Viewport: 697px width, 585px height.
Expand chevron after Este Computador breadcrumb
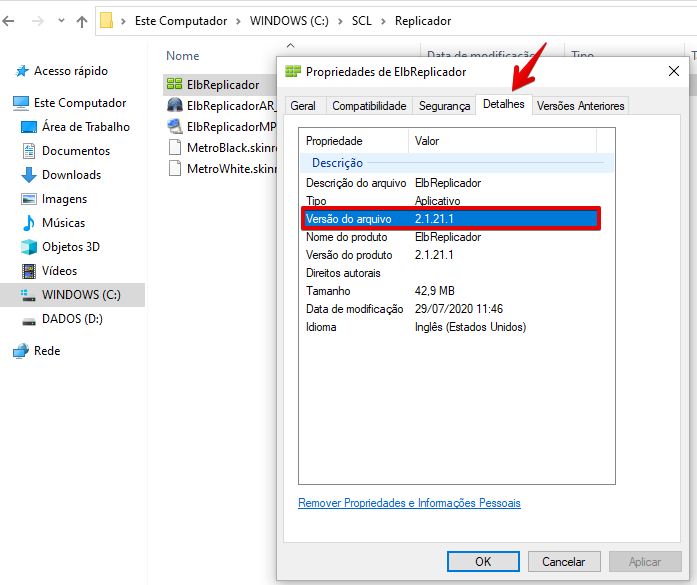point(239,21)
